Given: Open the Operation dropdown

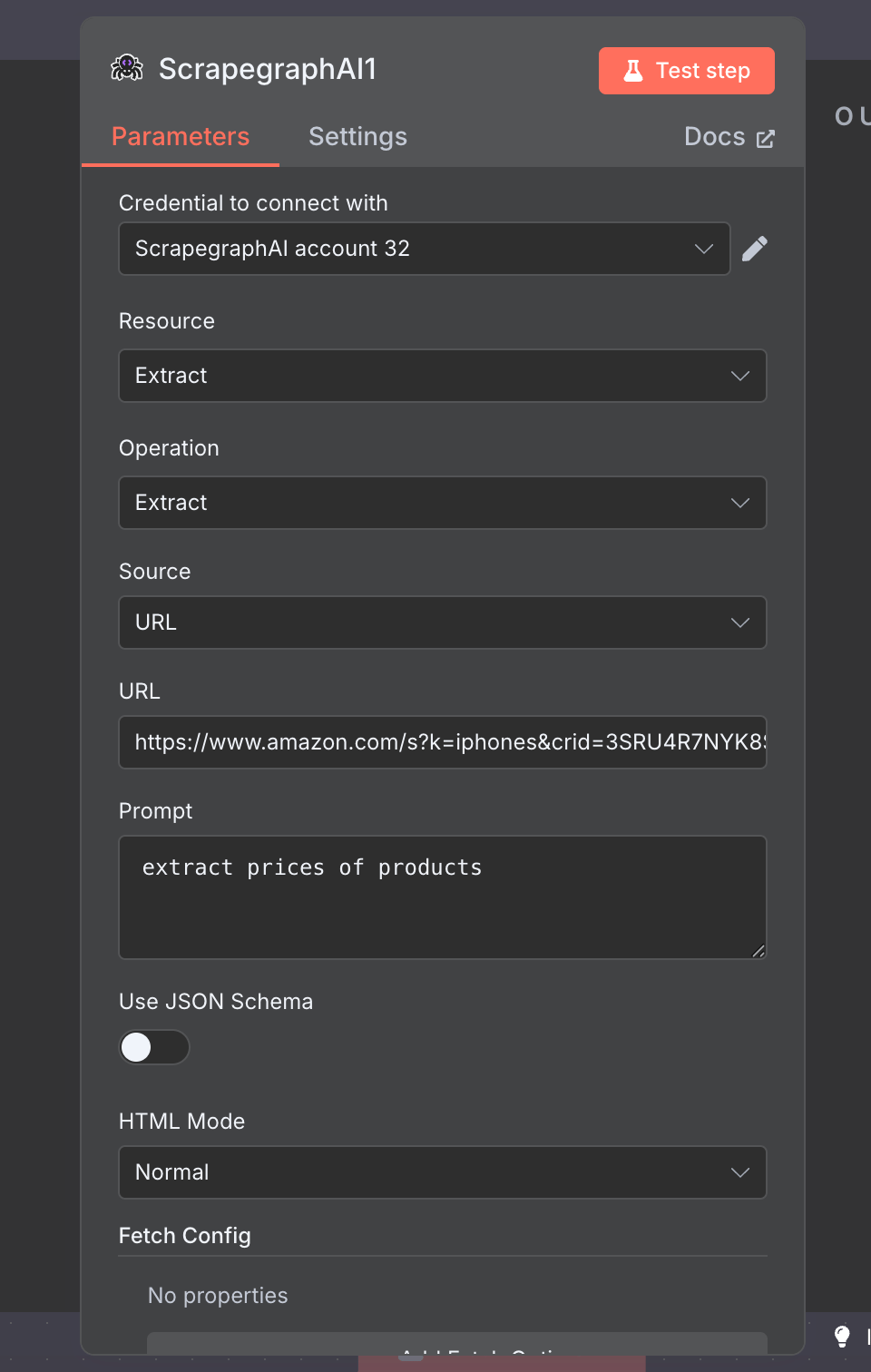Looking at the screenshot, I should pyautogui.click(x=443, y=503).
